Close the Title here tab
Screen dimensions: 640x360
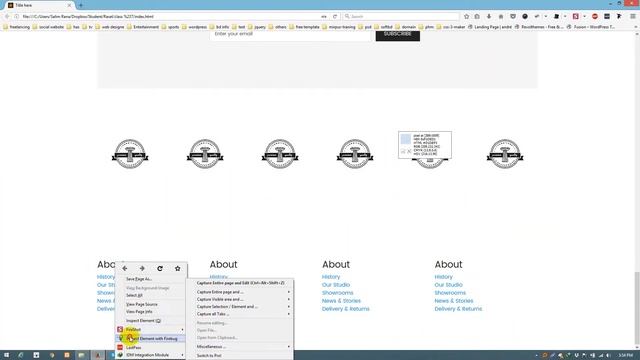tap(69, 5)
